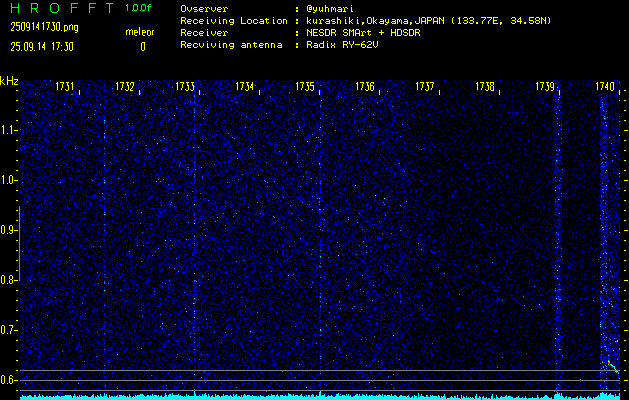Click the cyan signal level strip at bottom
Screen dimensions: 629x400
point(320,397)
